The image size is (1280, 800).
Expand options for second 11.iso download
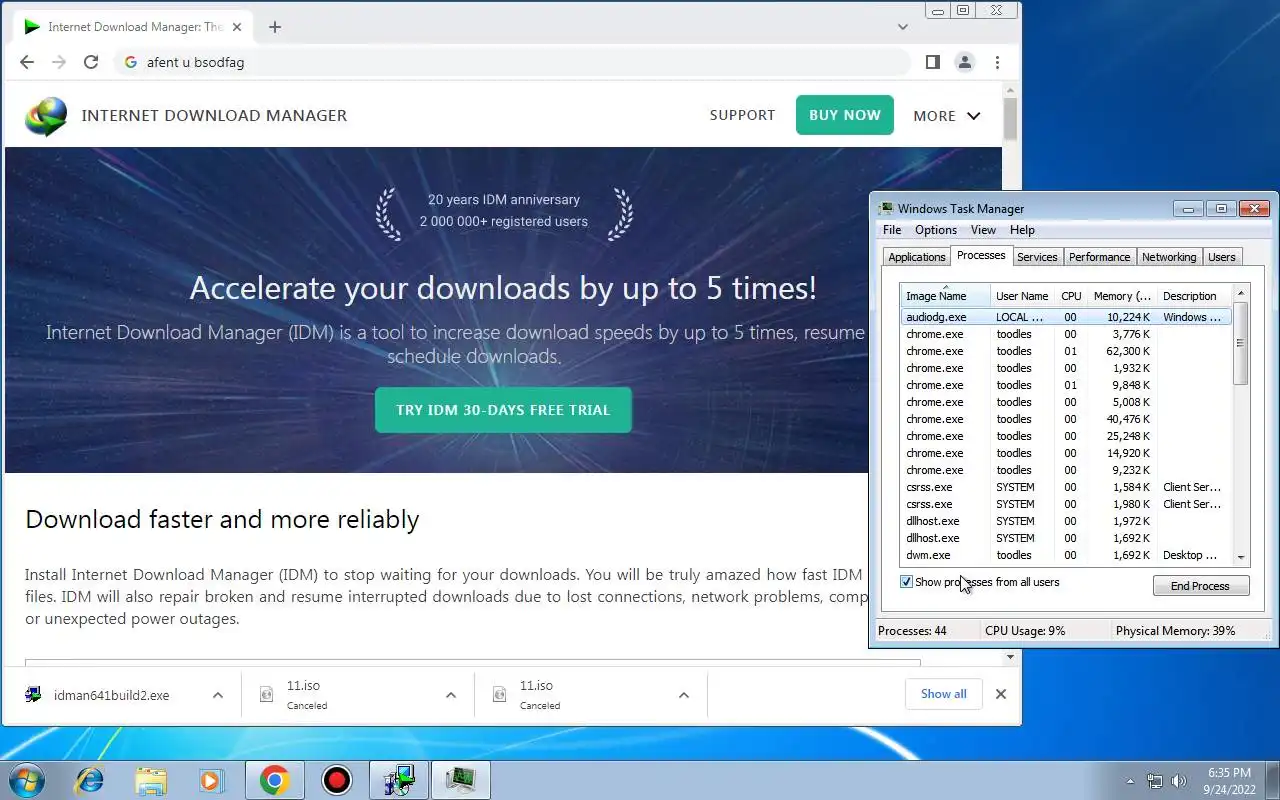[684, 695]
